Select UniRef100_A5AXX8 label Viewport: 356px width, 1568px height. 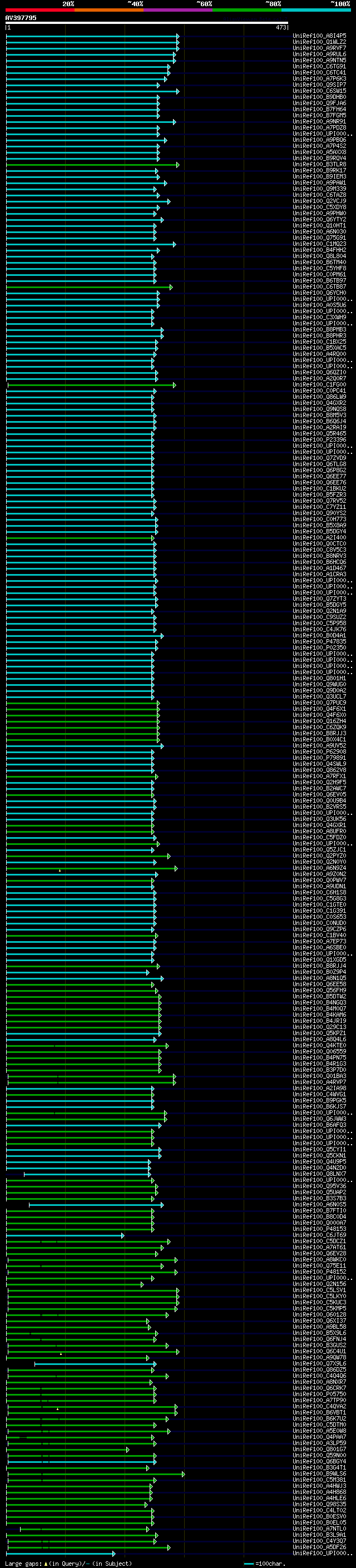[x=319, y=152]
